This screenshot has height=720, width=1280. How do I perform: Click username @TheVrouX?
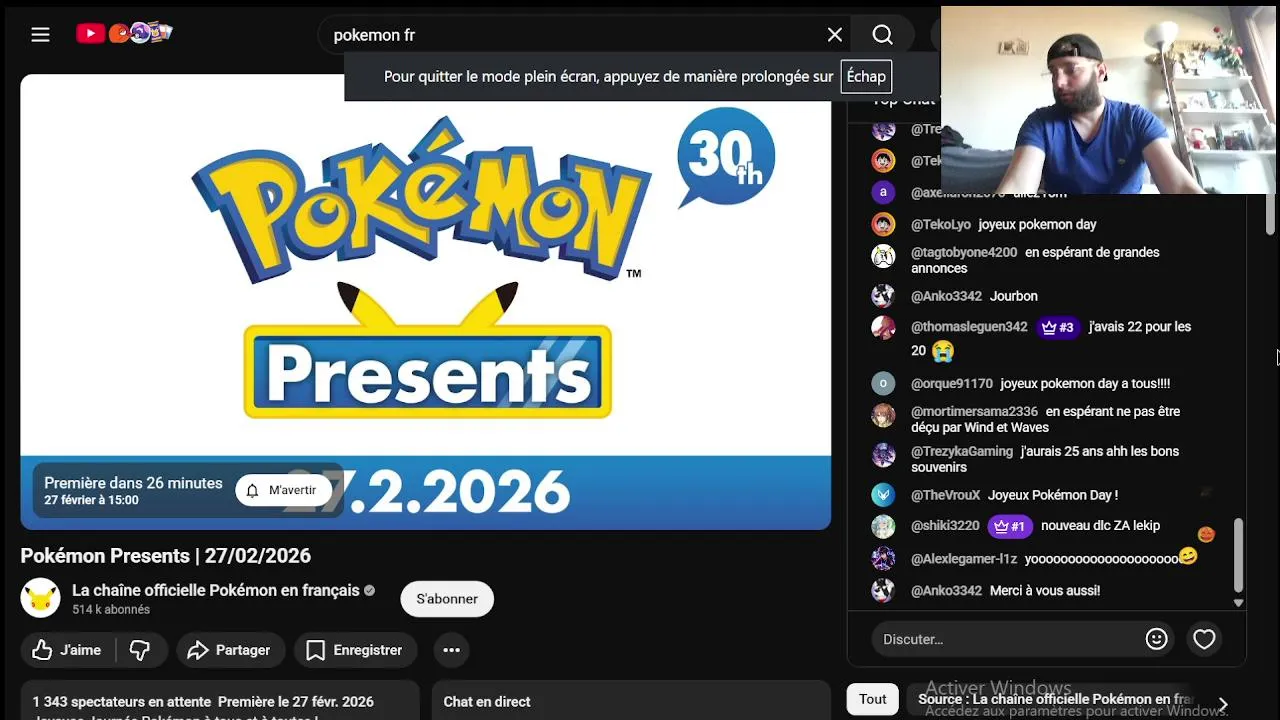coord(946,495)
